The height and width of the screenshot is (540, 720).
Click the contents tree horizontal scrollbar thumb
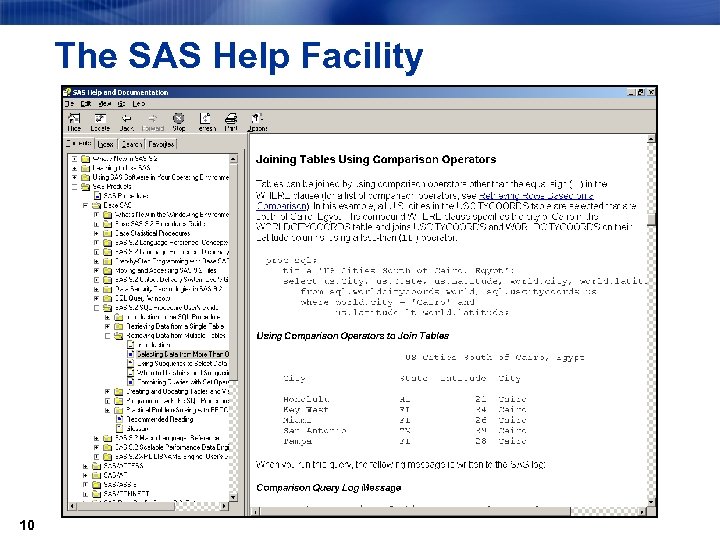pos(126,506)
